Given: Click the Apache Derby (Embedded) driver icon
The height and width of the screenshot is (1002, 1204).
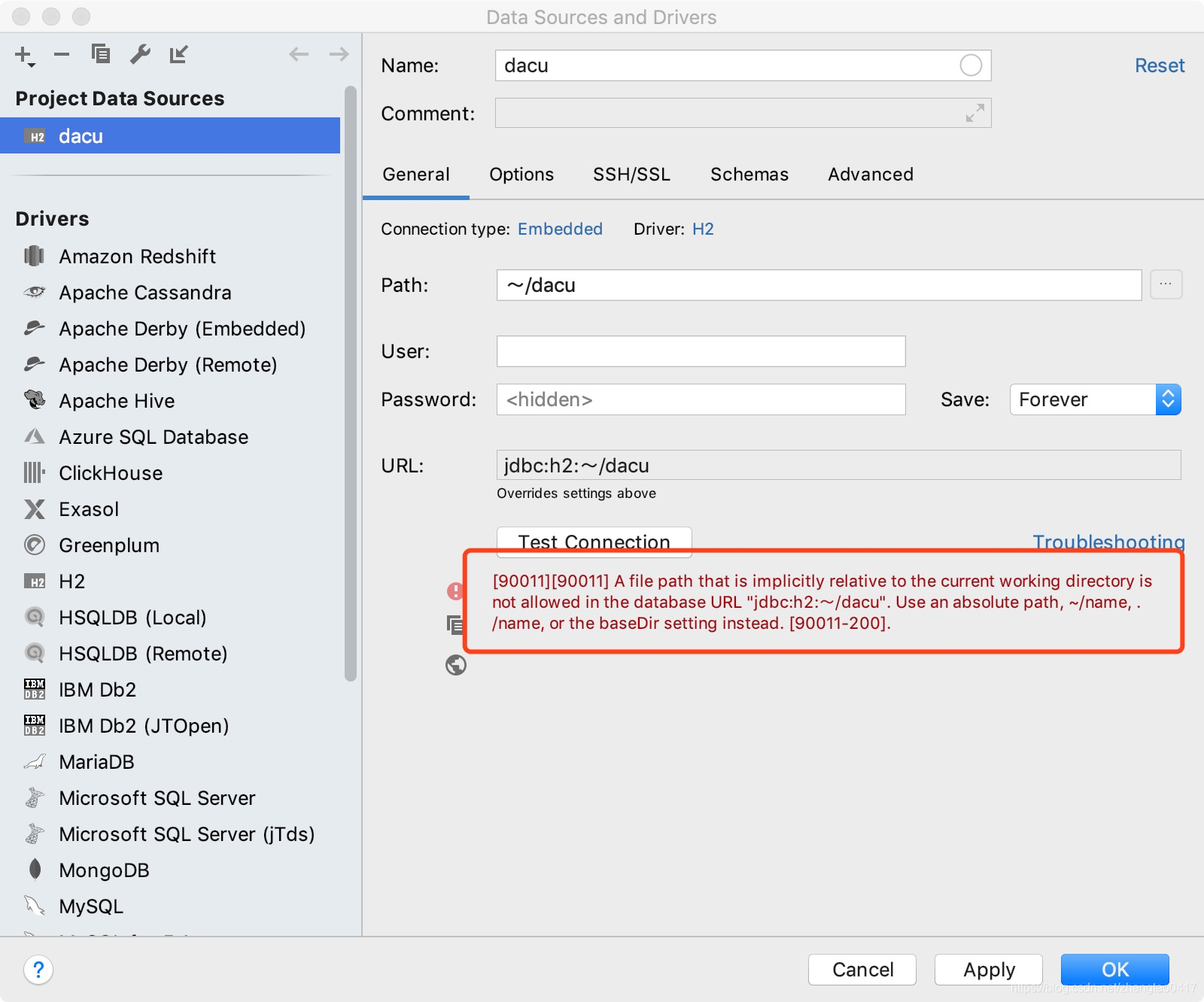Looking at the screenshot, I should (x=35, y=328).
